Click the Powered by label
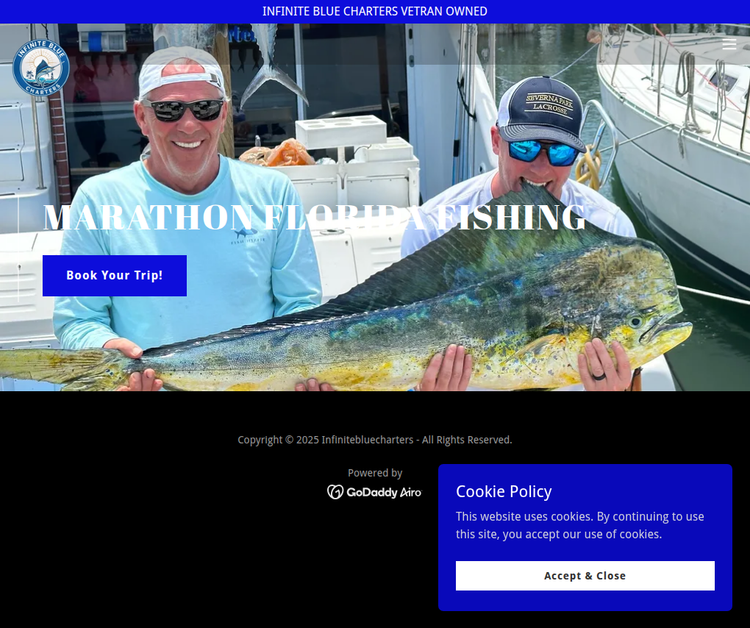 (375, 473)
